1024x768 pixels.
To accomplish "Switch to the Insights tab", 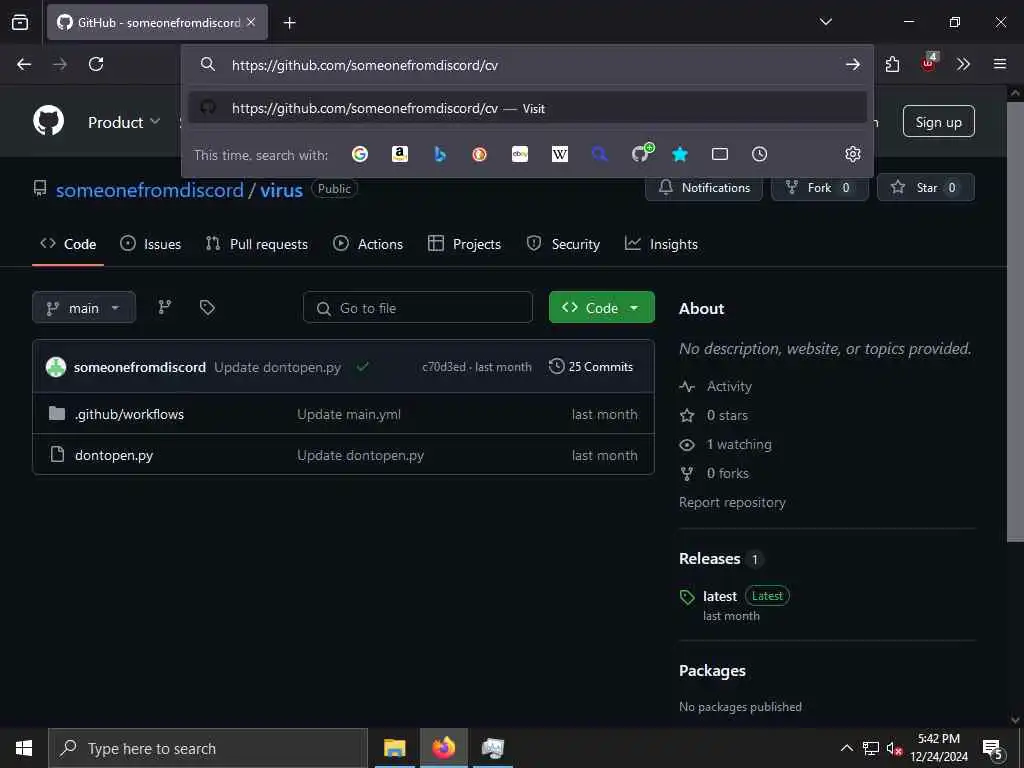I will [x=662, y=244].
